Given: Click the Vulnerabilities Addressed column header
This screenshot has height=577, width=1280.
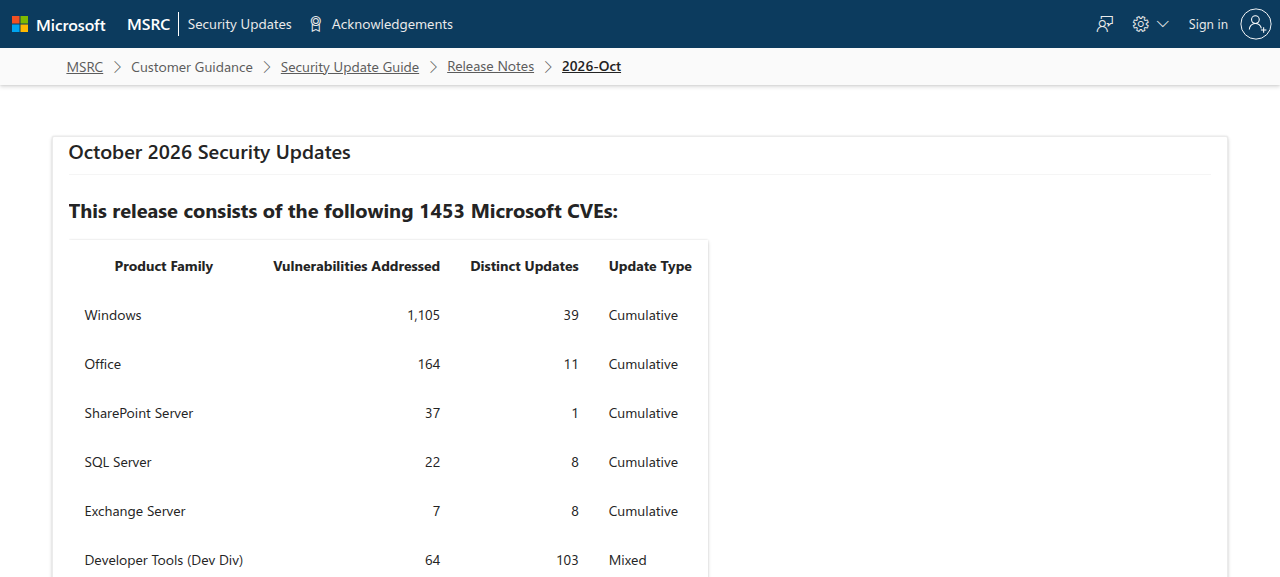Looking at the screenshot, I should (x=356, y=266).
